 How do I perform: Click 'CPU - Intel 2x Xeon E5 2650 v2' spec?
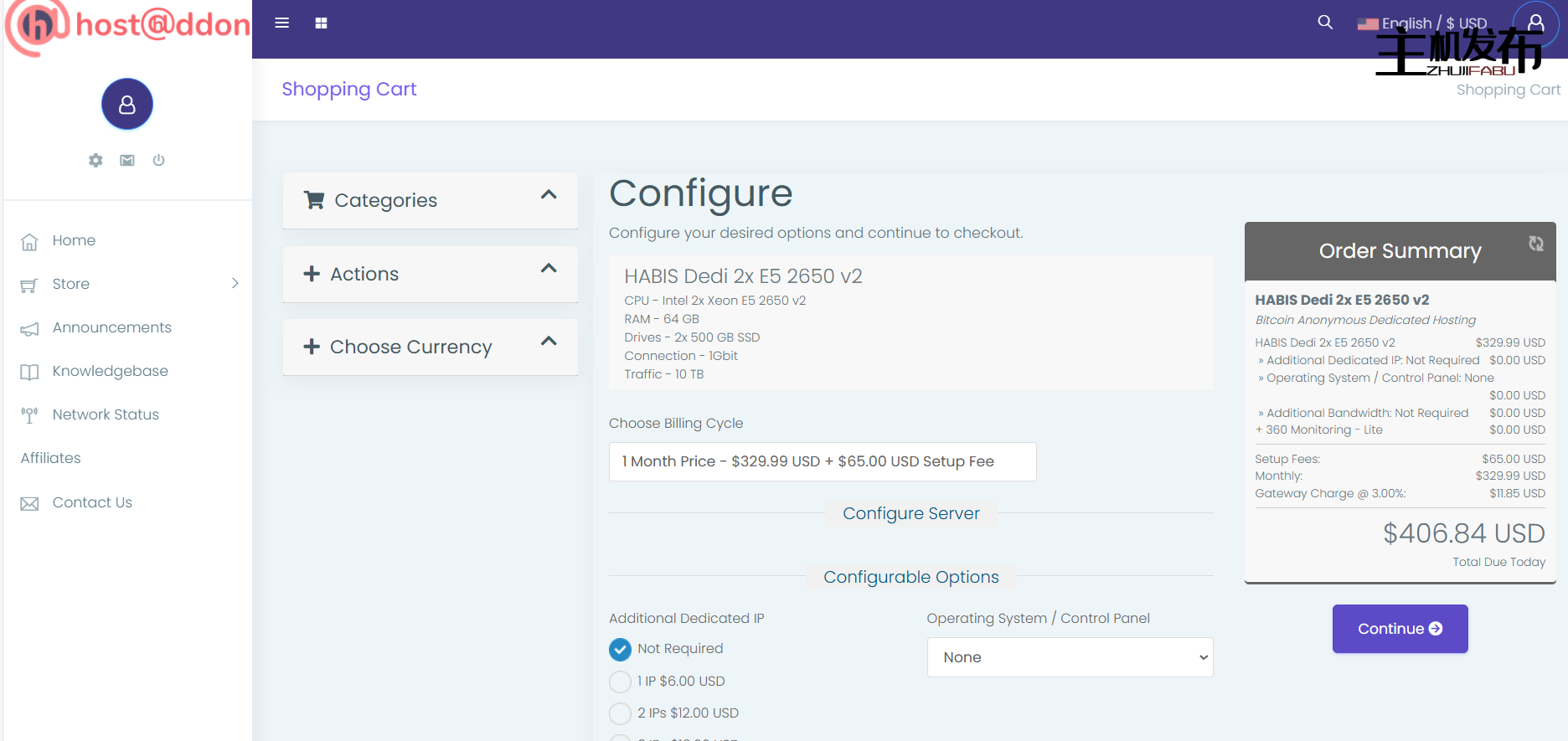point(715,301)
